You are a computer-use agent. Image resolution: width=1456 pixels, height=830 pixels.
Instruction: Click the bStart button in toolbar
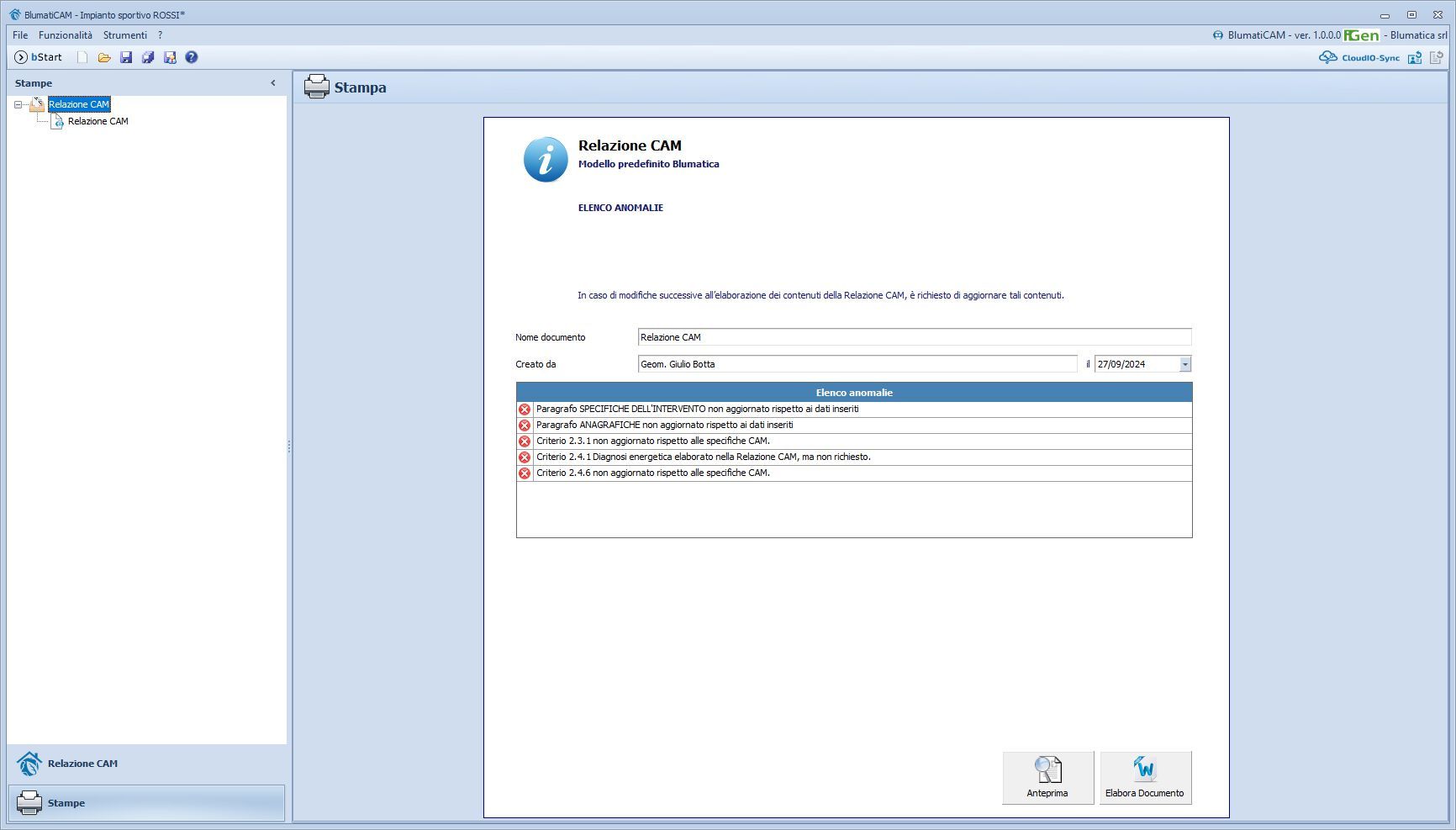39,57
